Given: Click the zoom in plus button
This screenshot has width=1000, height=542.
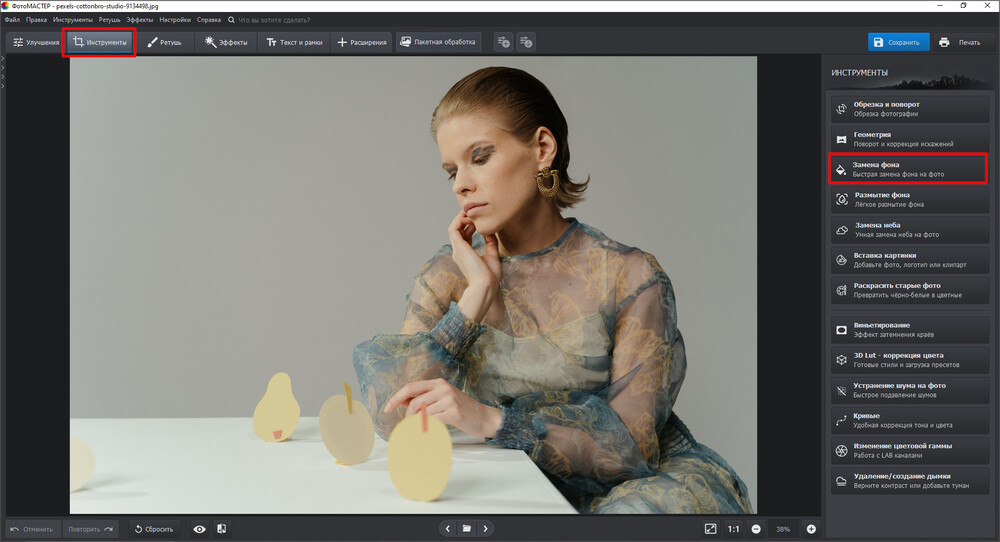Looking at the screenshot, I should coord(811,528).
